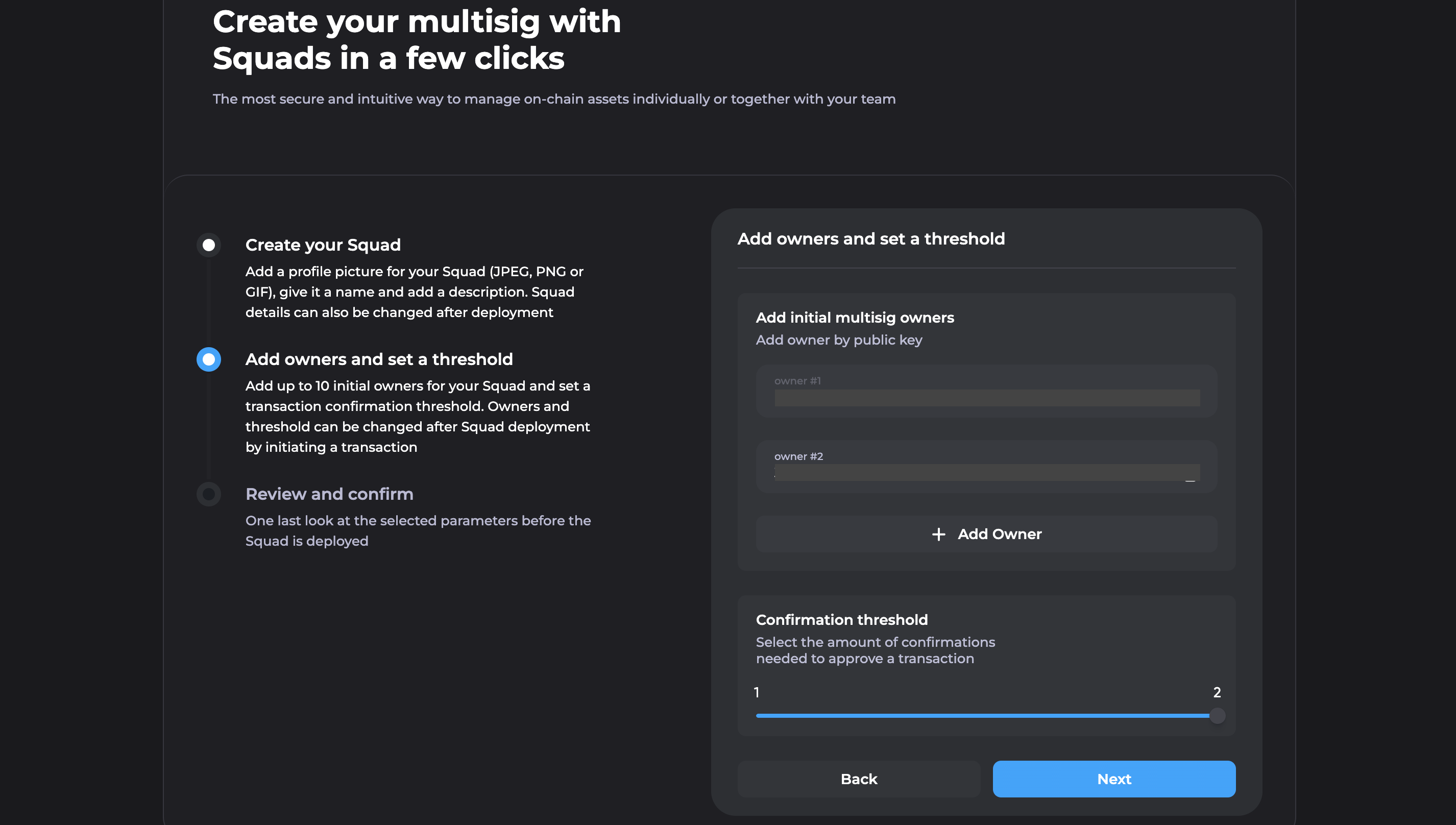Choose the Review and confirm step
Viewport: 1456px width, 825px height.
(x=329, y=494)
